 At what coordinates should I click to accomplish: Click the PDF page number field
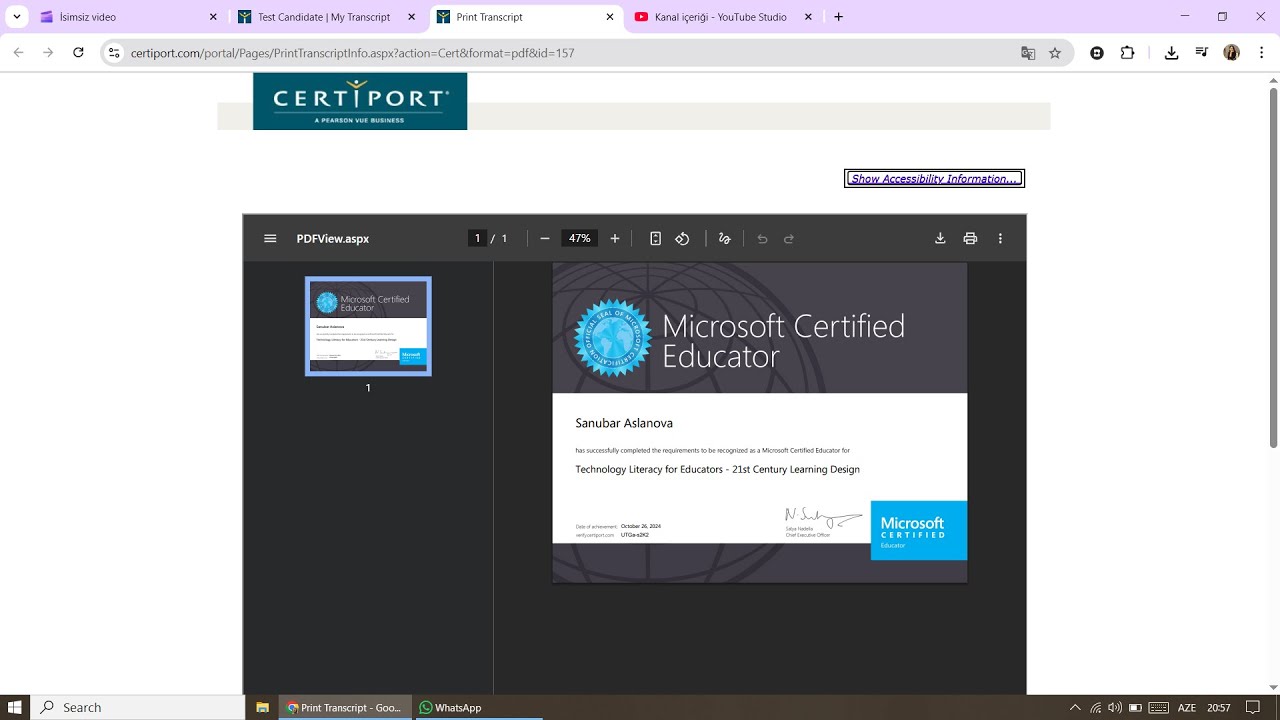coord(478,239)
